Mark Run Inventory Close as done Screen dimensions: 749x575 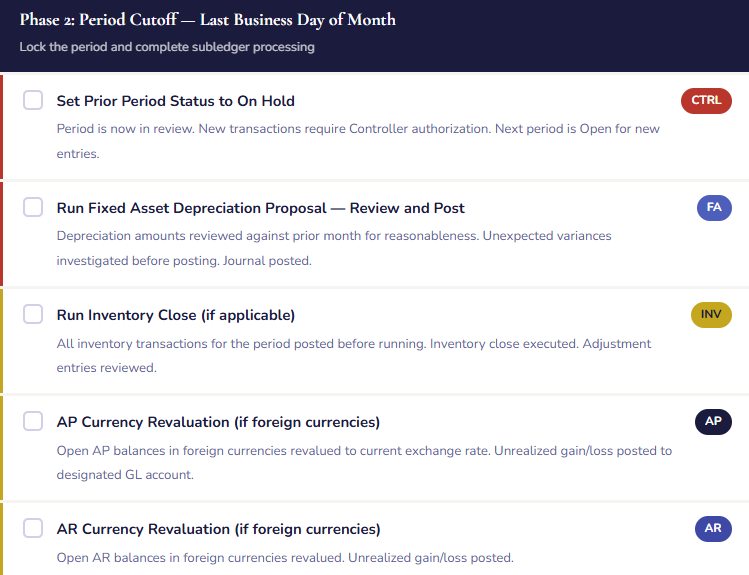(x=33, y=314)
